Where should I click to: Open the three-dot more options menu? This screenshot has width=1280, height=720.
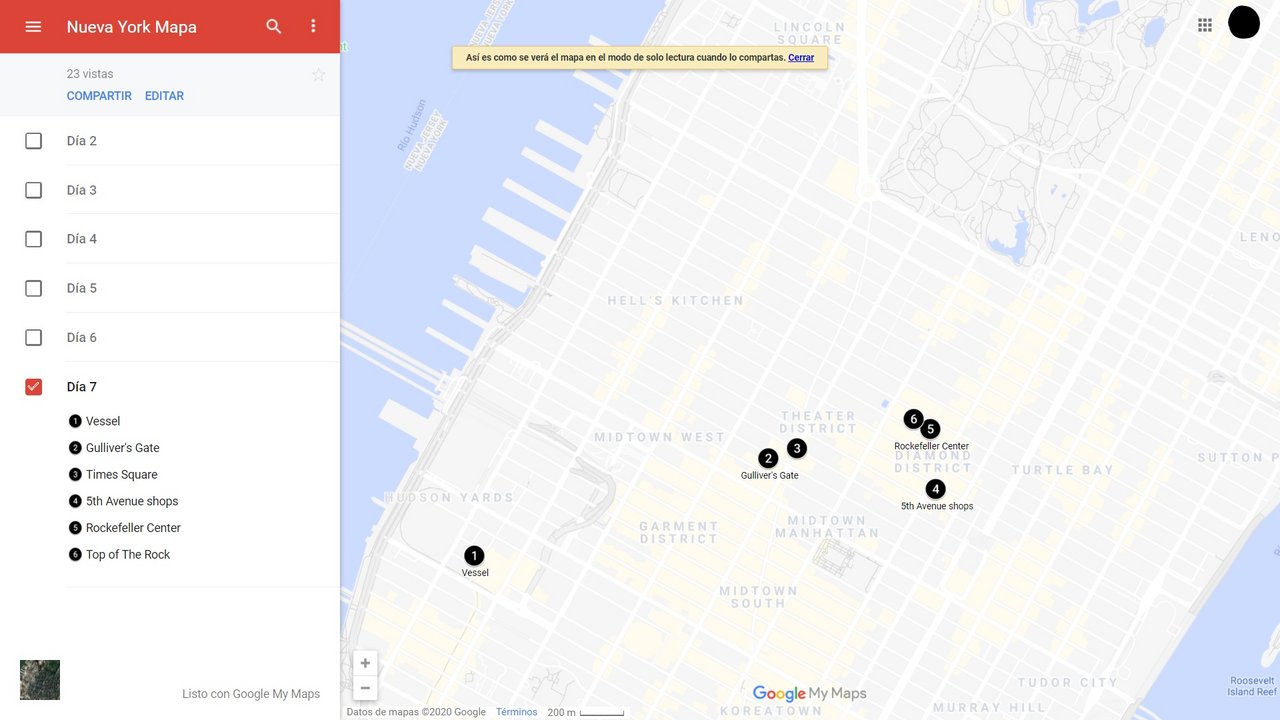[313, 27]
